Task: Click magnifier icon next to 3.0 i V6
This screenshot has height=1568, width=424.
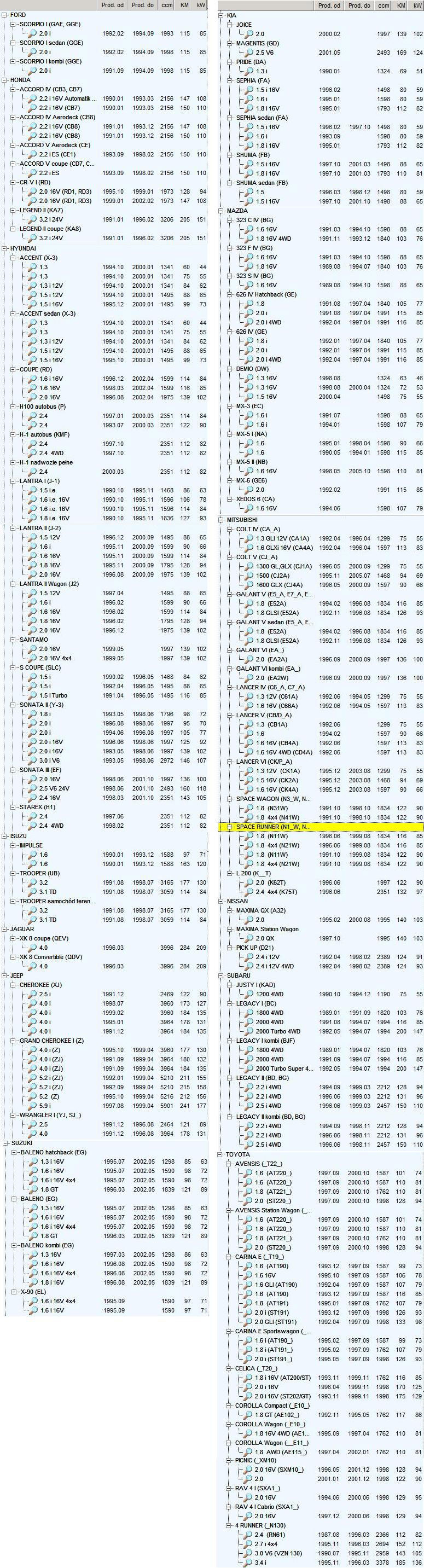Action: [x=33, y=761]
